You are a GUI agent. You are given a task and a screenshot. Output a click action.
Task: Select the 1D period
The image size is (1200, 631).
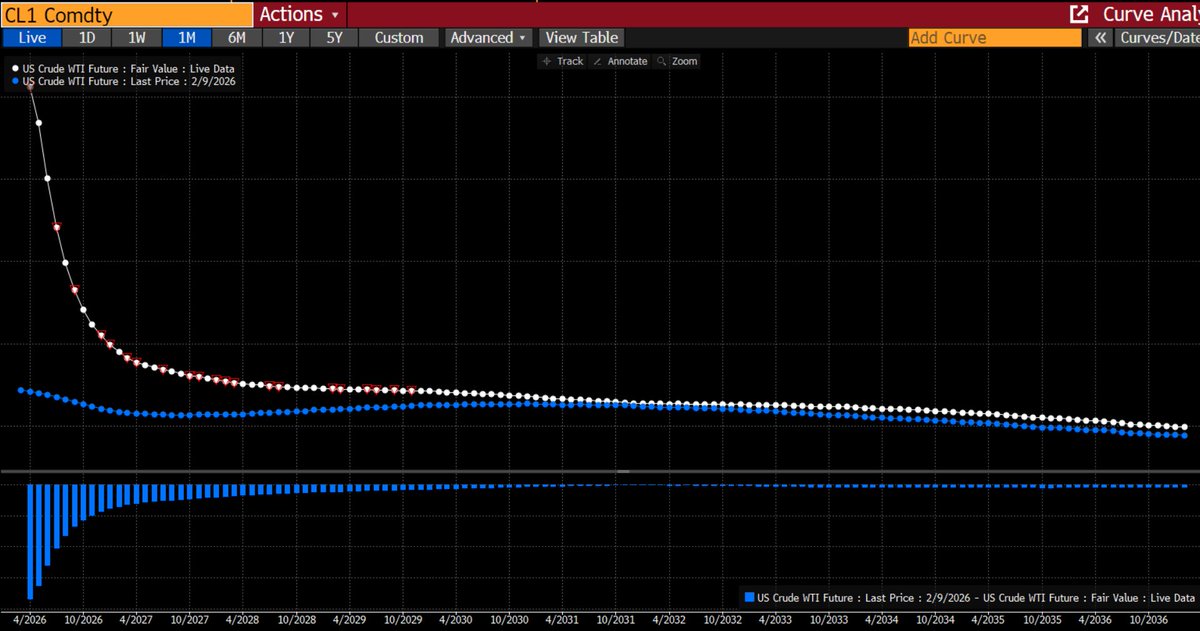(x=87, y=37)
